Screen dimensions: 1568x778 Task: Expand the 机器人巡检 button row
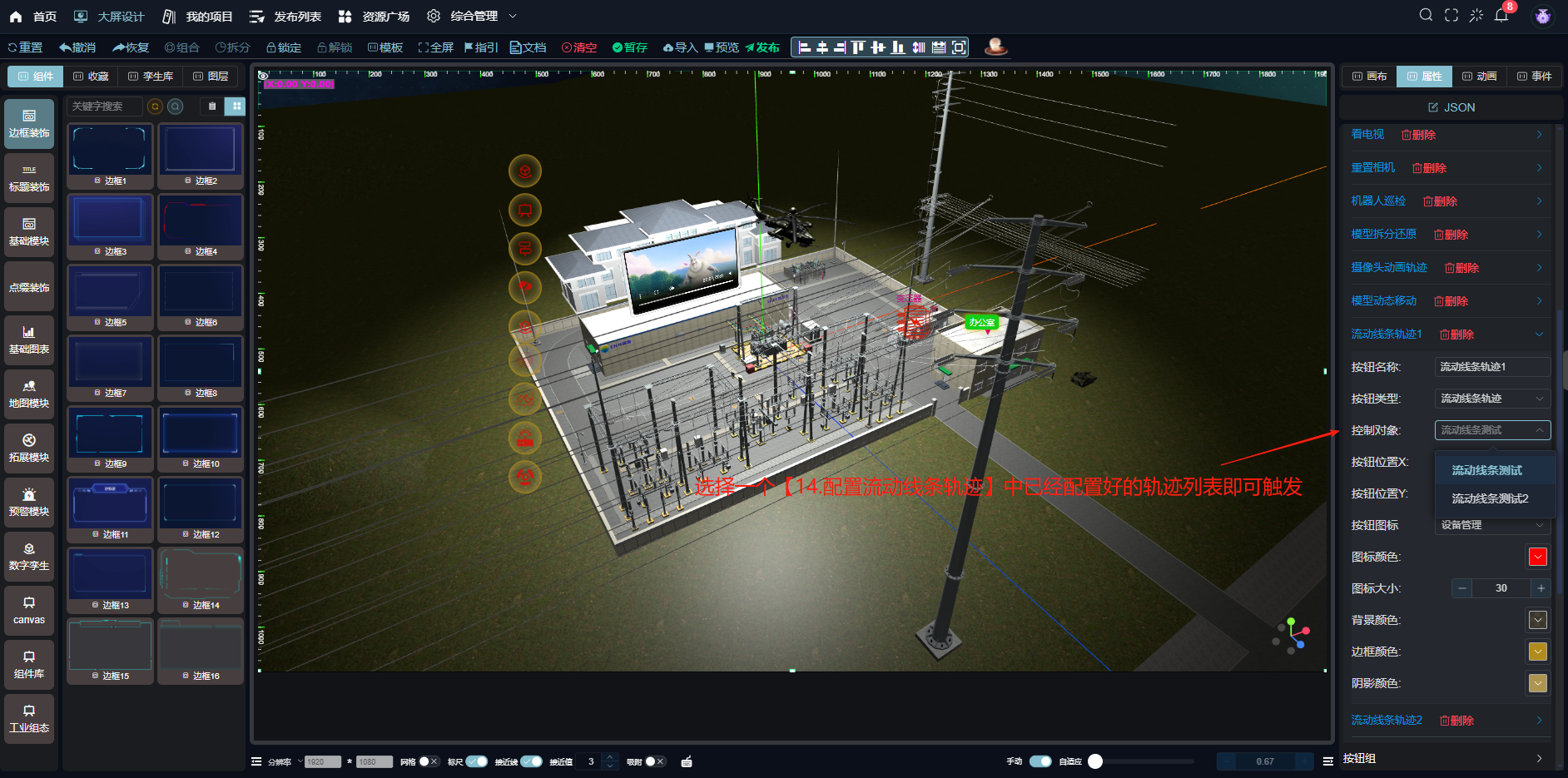tap(1539, 201)
